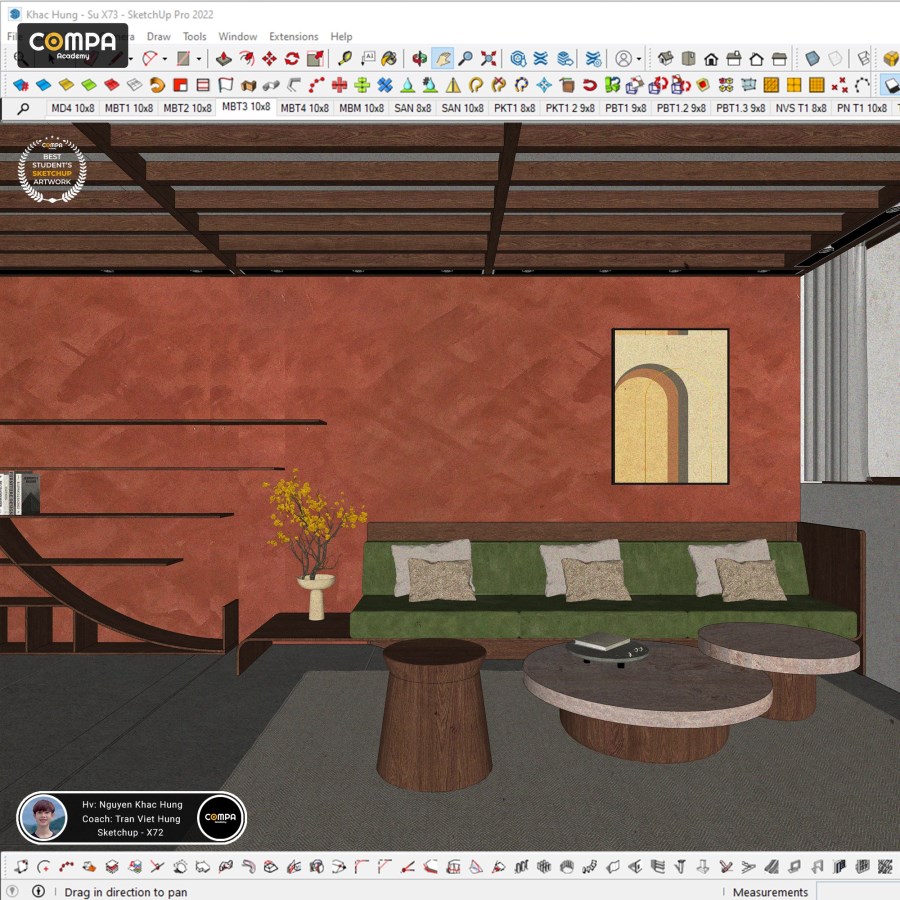Image resolution: width=900 pixels, height=900 pixels.
Task: Select the Pan hand tool
Action: (443, 59)
